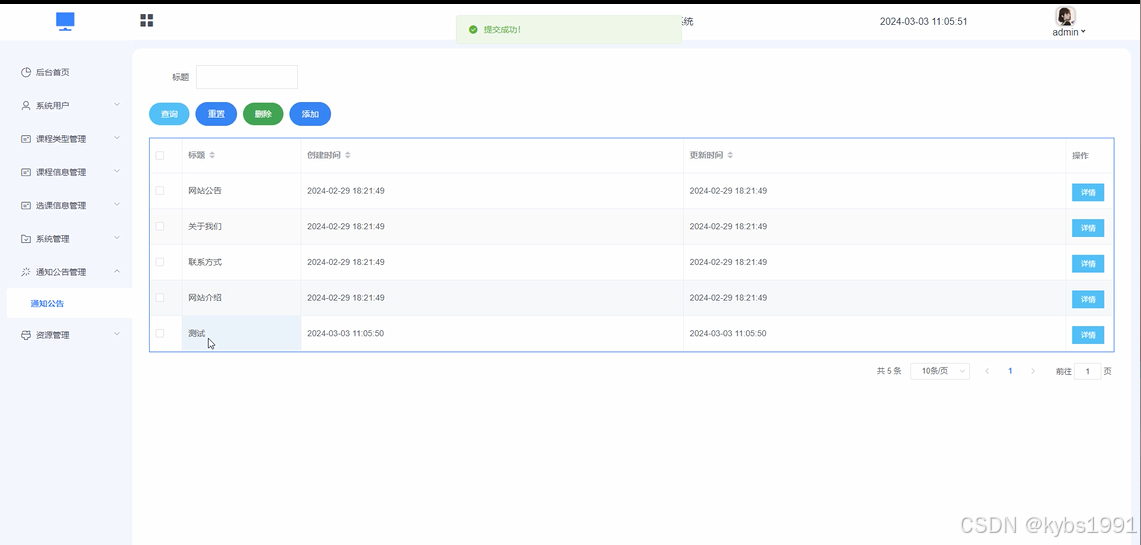1141x545 pixels.
Task: Click the 资源管理 sidebar icon
Action: 26,335
